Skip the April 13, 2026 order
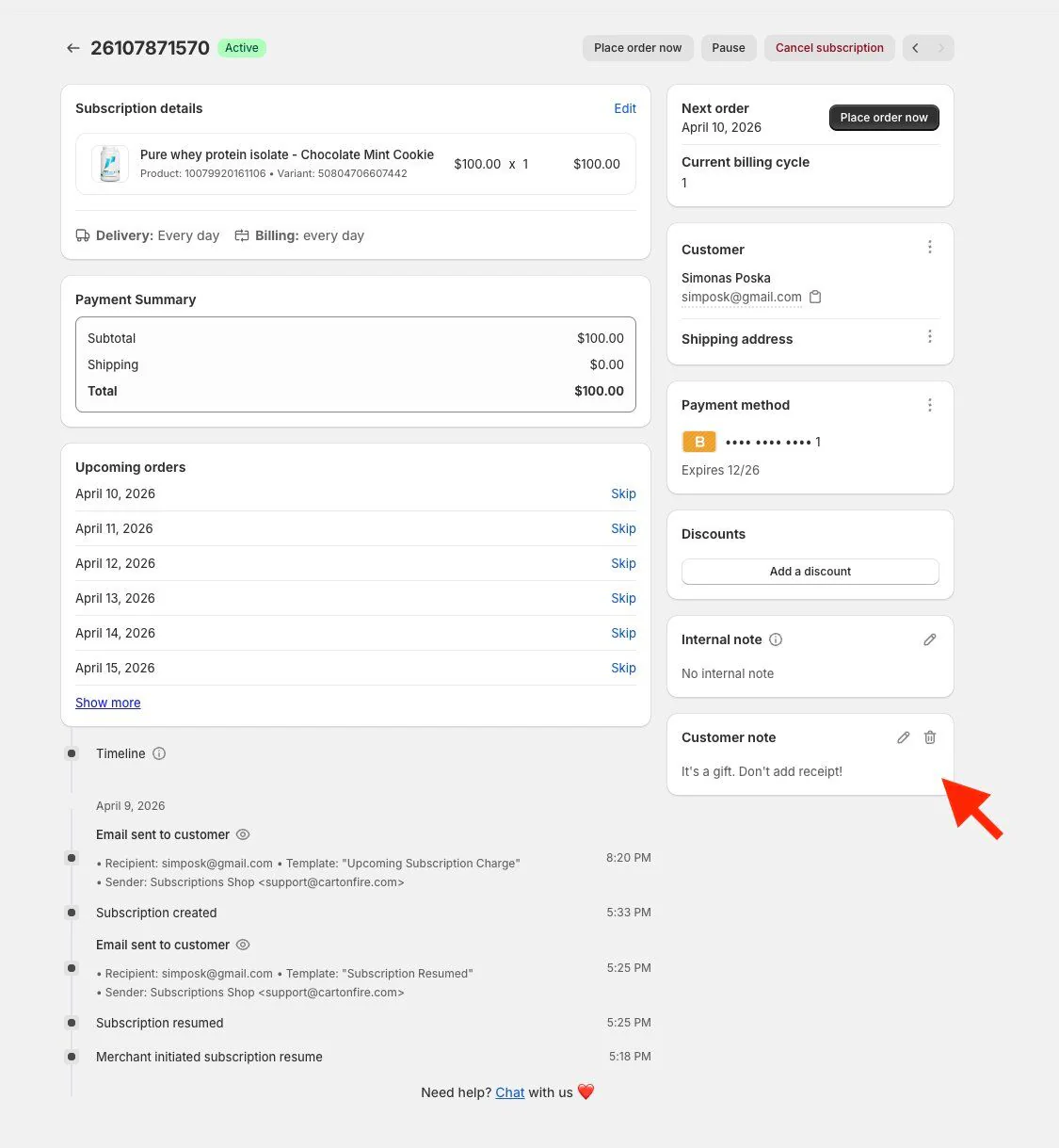1059x1148 pixels. (623, 598)
